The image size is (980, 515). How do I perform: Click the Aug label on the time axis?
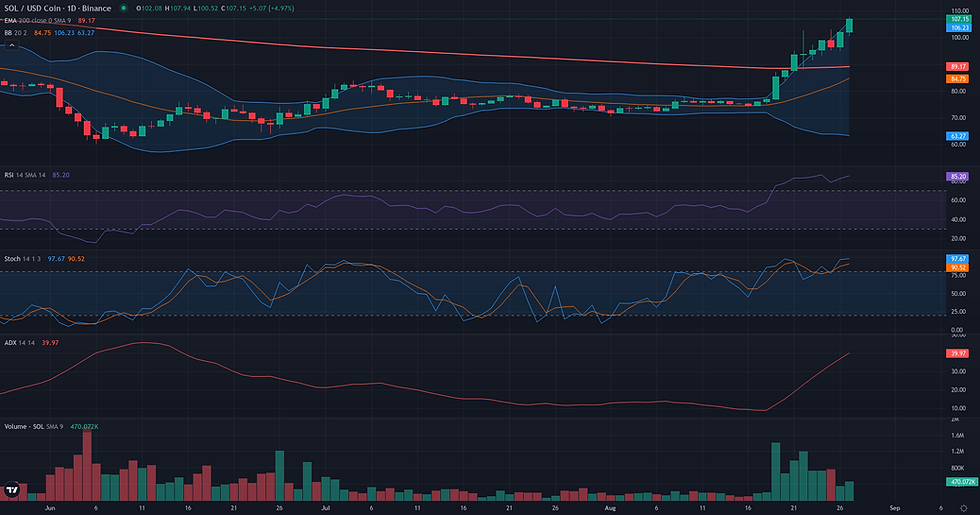pyautogui.click(x=610, y=508)
